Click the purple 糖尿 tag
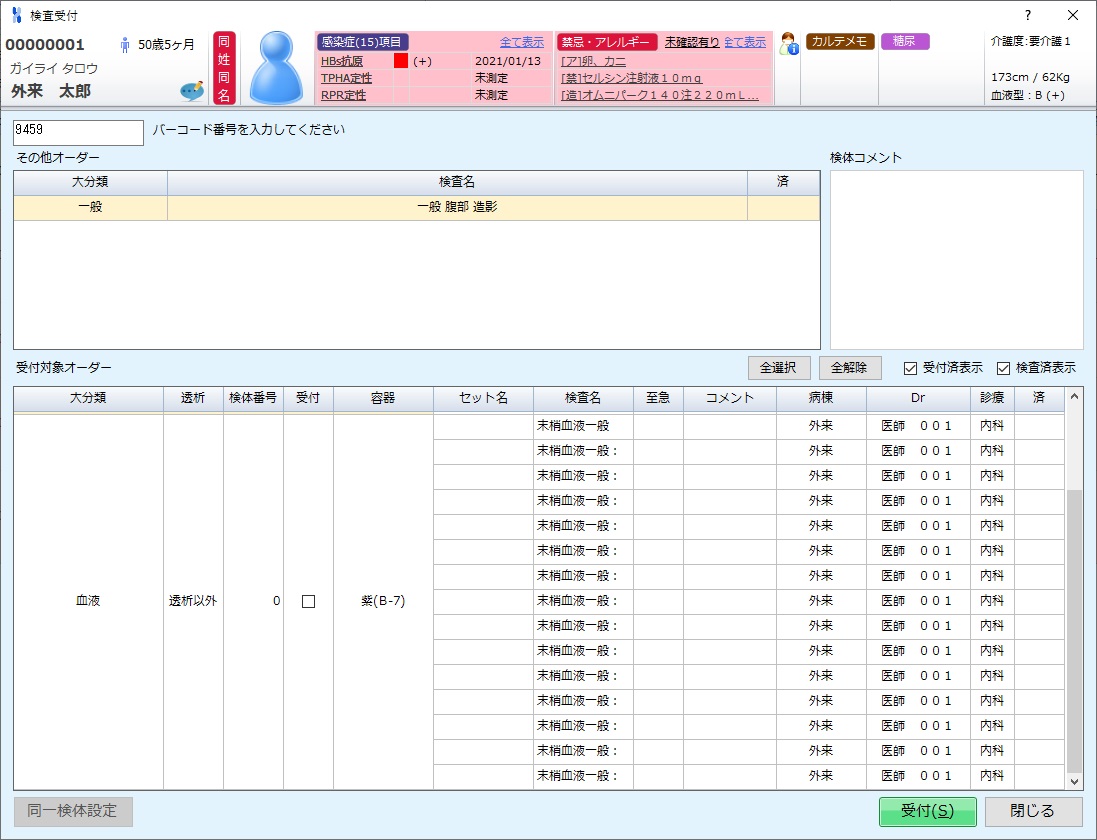 point(904,42)
